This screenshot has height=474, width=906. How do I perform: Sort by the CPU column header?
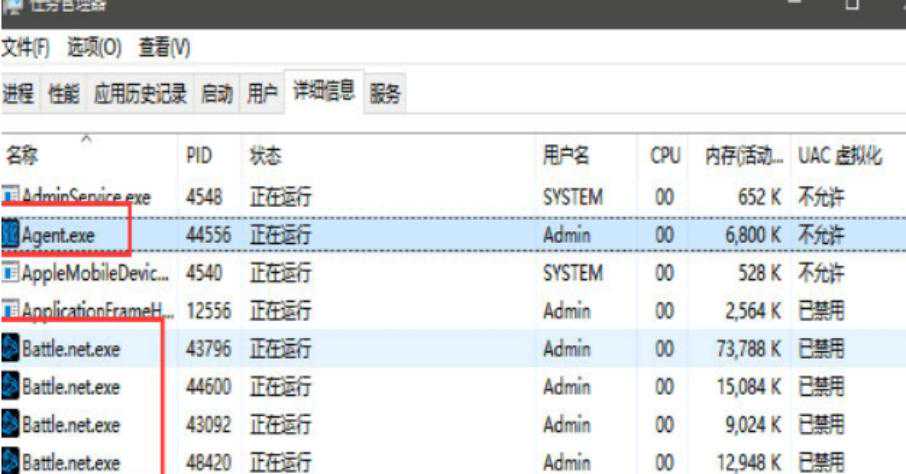point(665,156)
